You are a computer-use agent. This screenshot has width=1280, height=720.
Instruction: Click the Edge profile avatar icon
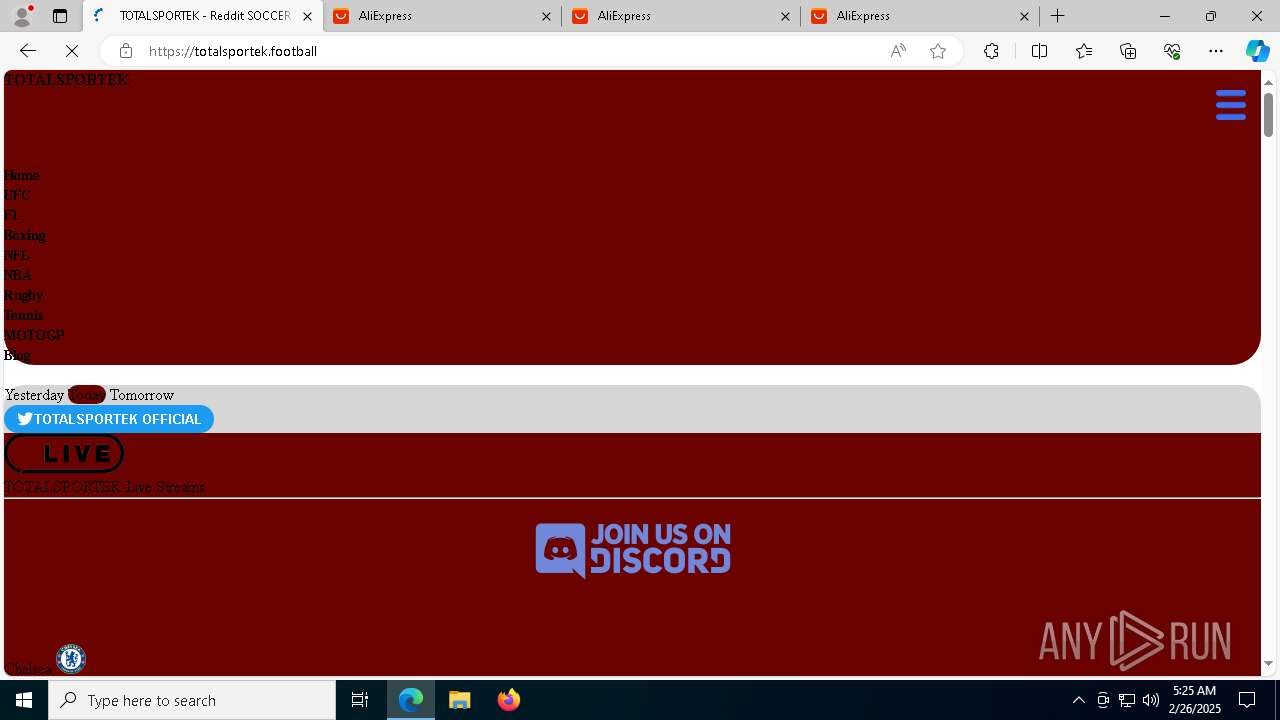pyautogui.click(x=22, y=16)
